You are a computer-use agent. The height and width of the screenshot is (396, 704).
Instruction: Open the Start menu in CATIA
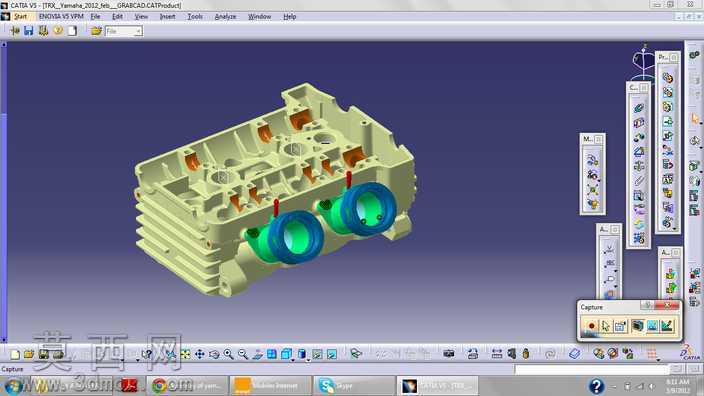tap(20, 17)
